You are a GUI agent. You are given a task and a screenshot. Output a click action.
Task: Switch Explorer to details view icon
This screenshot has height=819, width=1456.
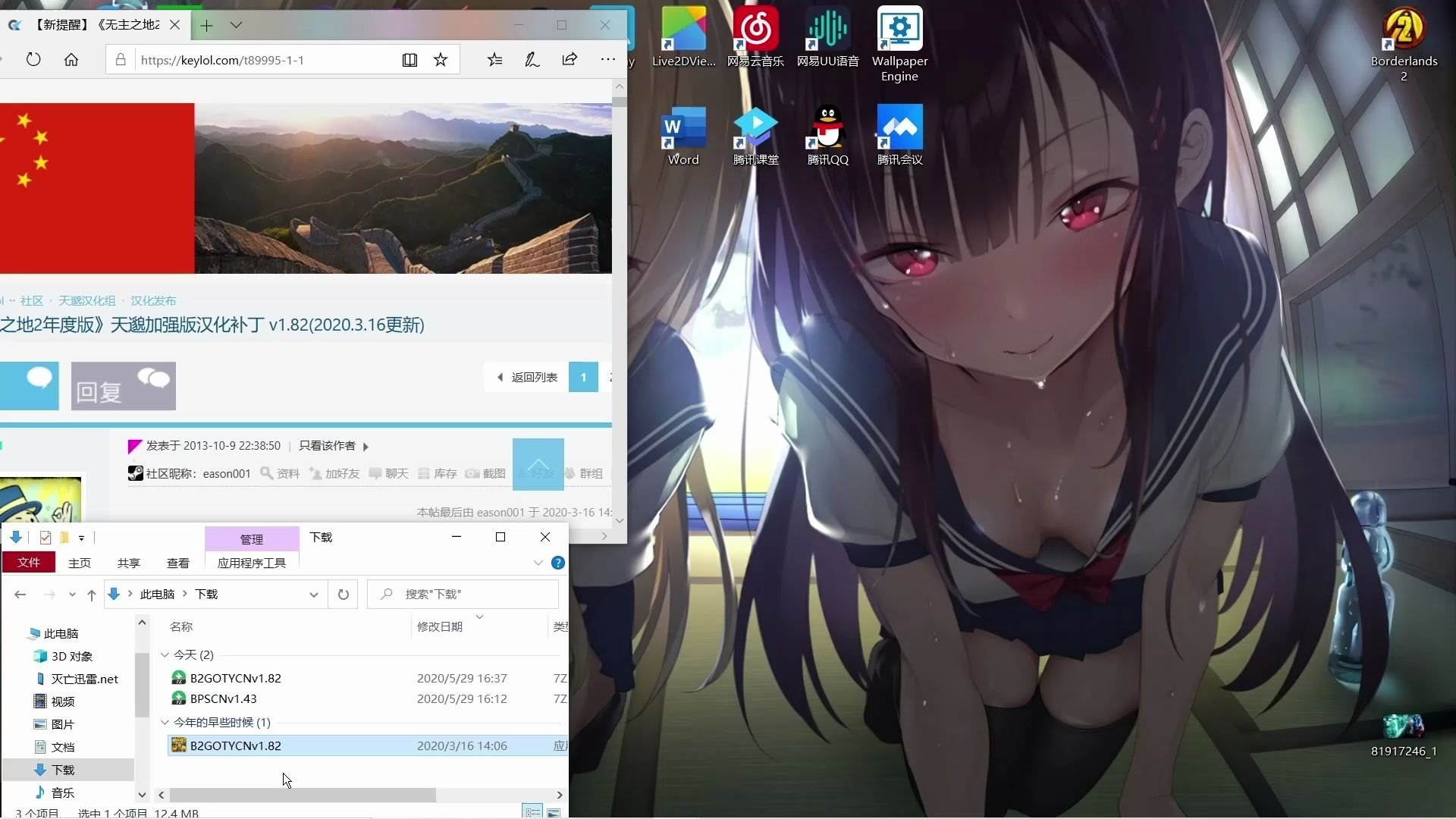coord(533,812)
